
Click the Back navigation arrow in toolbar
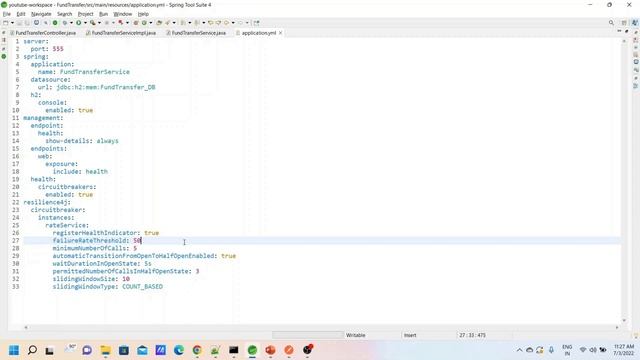tap(226, 23)
